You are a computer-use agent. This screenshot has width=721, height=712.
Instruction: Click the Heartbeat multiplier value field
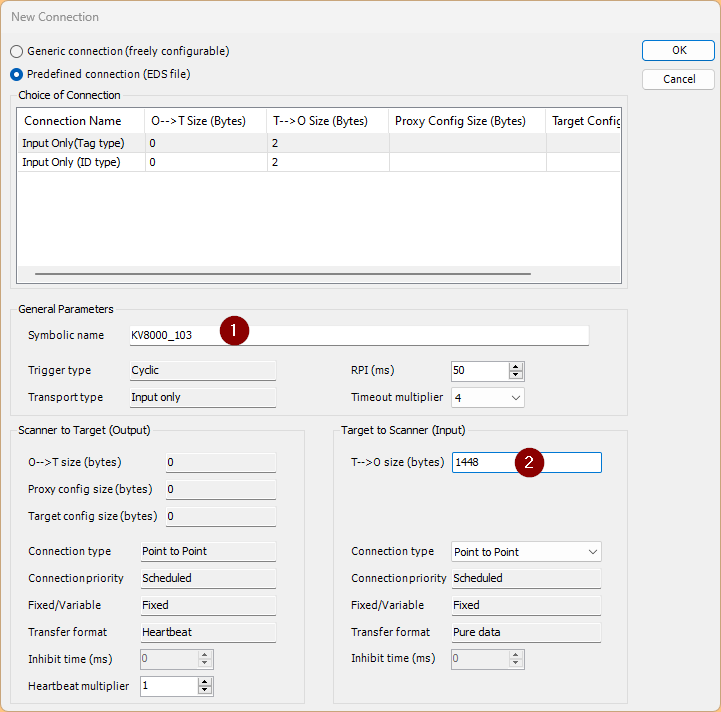click(169, 686)
